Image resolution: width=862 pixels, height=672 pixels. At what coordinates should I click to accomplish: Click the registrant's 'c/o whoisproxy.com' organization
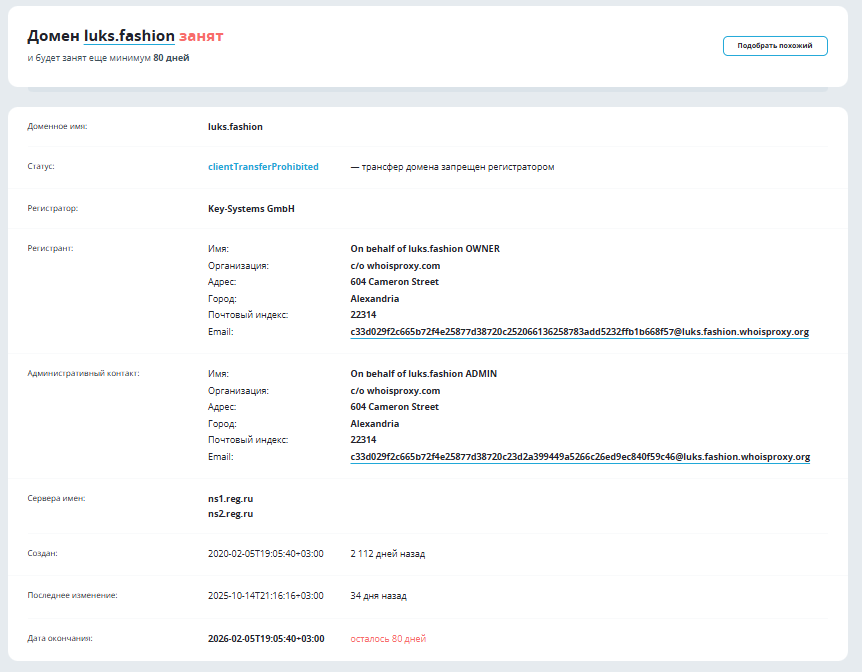[395, 265]
